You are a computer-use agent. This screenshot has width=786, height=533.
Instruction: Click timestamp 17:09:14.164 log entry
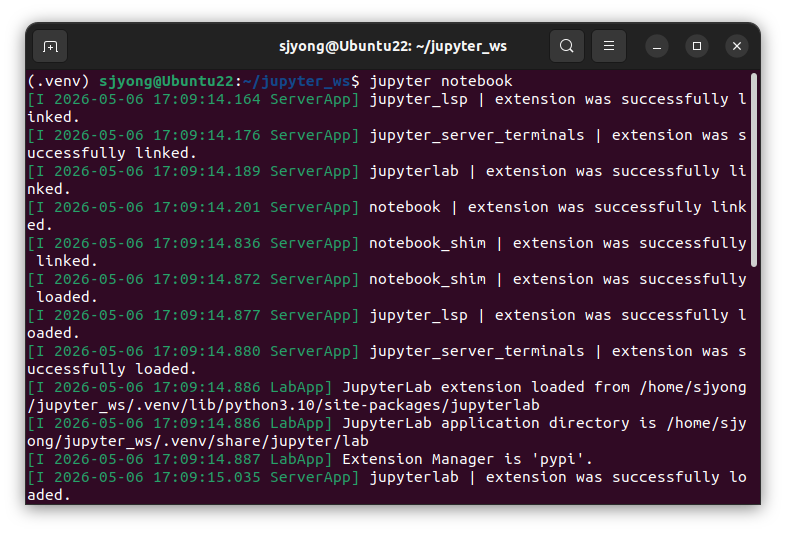click(x=207, y=99)
